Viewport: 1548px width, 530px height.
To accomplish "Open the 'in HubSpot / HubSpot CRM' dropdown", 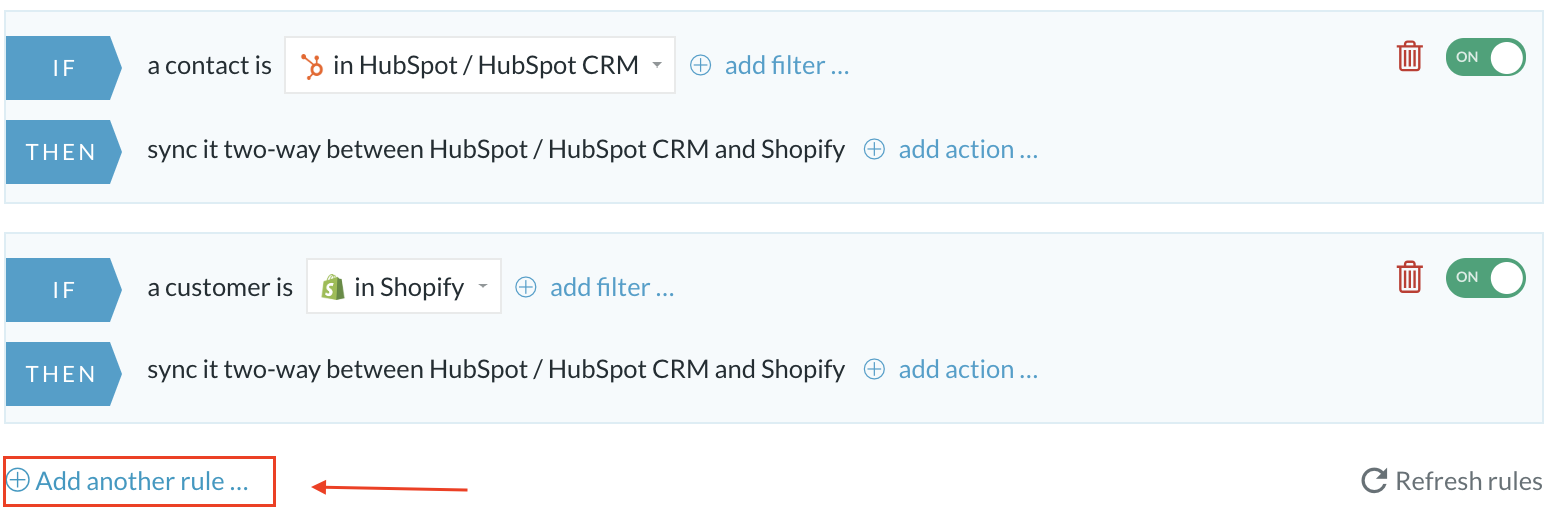I will click(480, 65).
